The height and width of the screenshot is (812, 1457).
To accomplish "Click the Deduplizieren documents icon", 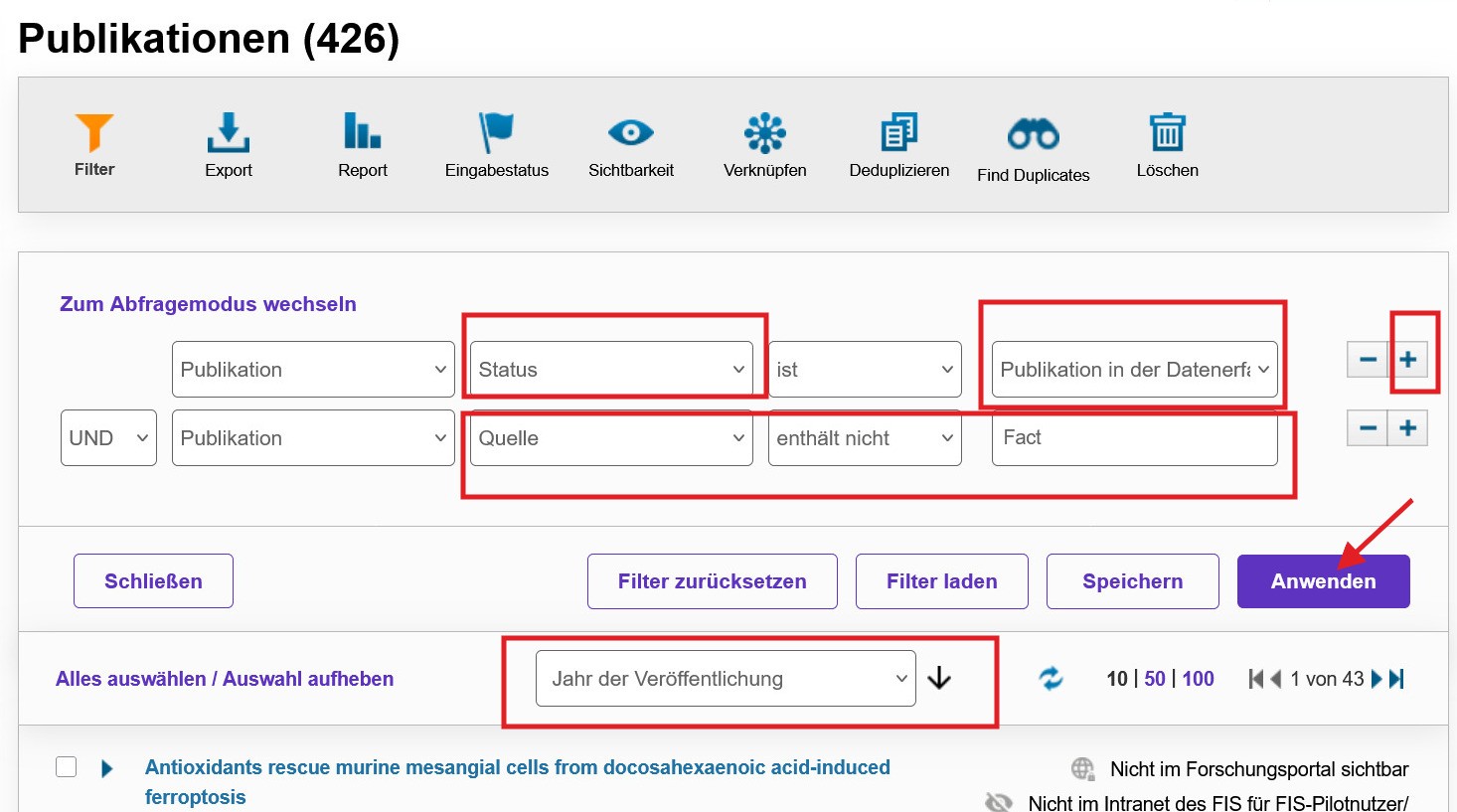I will pyautogui.click(x=899, y=132).
